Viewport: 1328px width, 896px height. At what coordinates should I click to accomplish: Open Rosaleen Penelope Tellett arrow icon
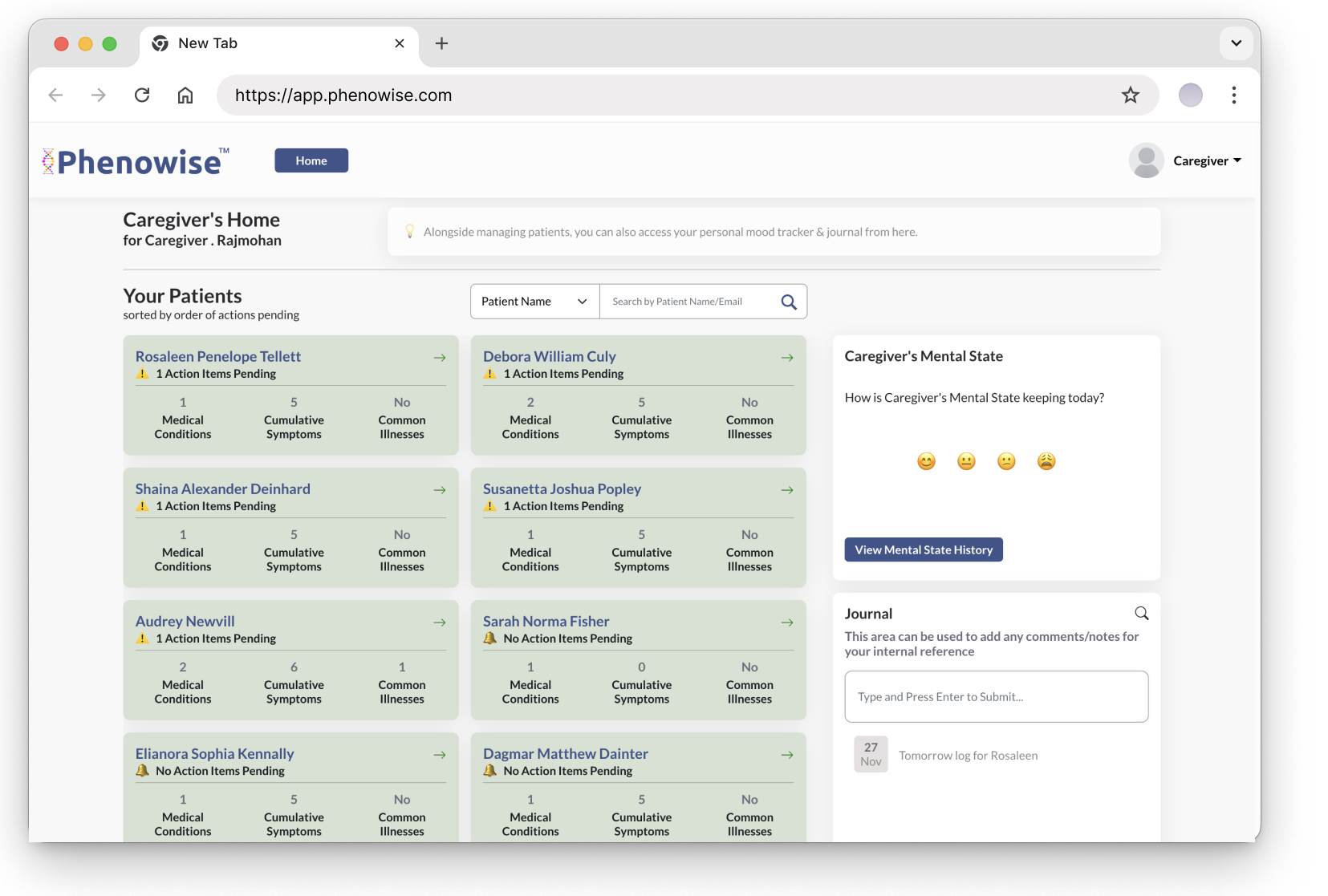tap(440, 358)
